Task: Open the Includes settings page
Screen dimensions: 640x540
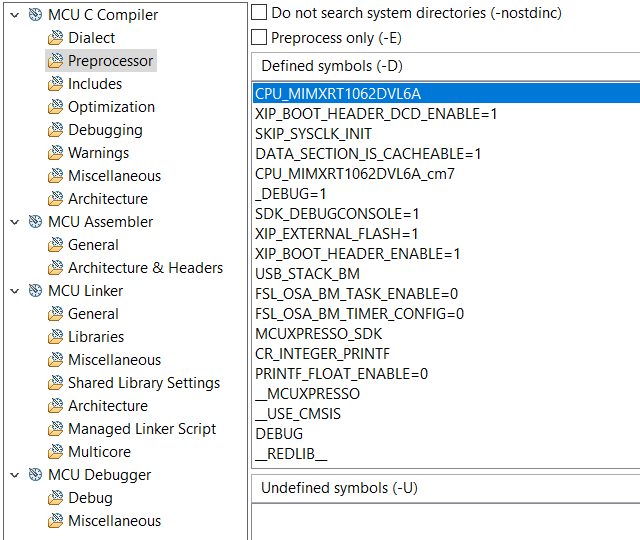Action: 95,84
